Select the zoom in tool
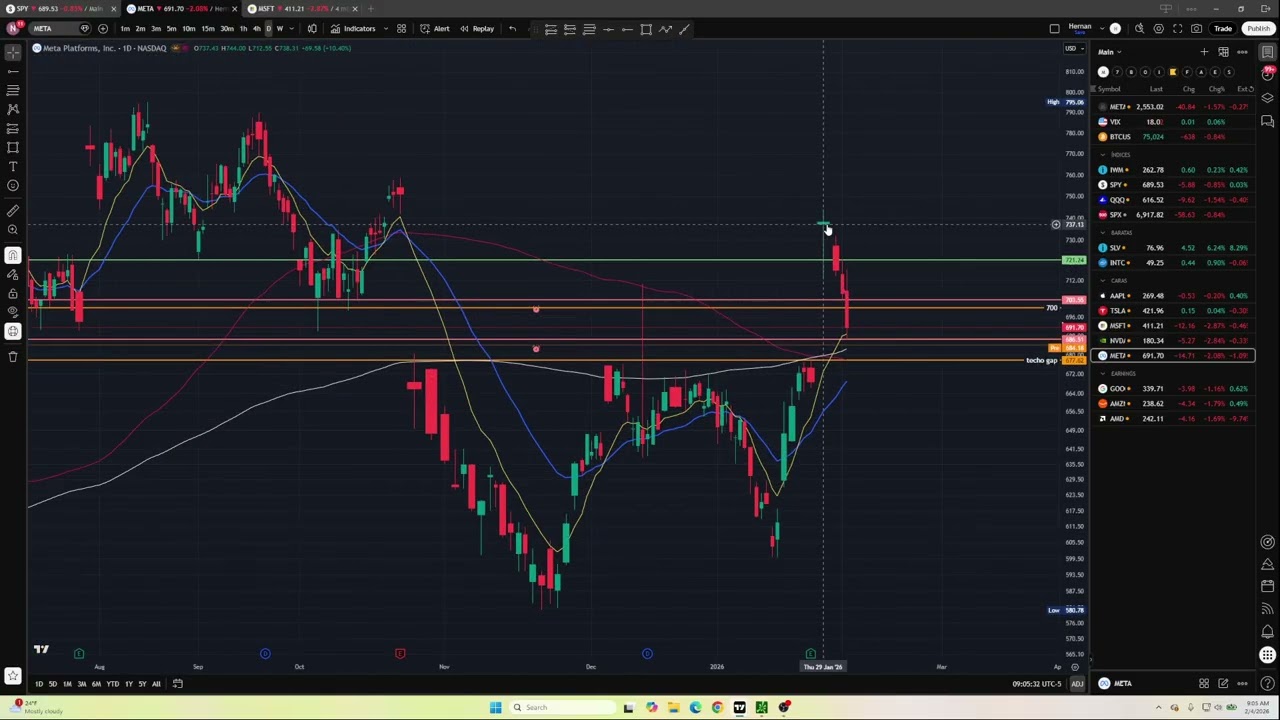1280x720 pixels. [x=13, y=229]
